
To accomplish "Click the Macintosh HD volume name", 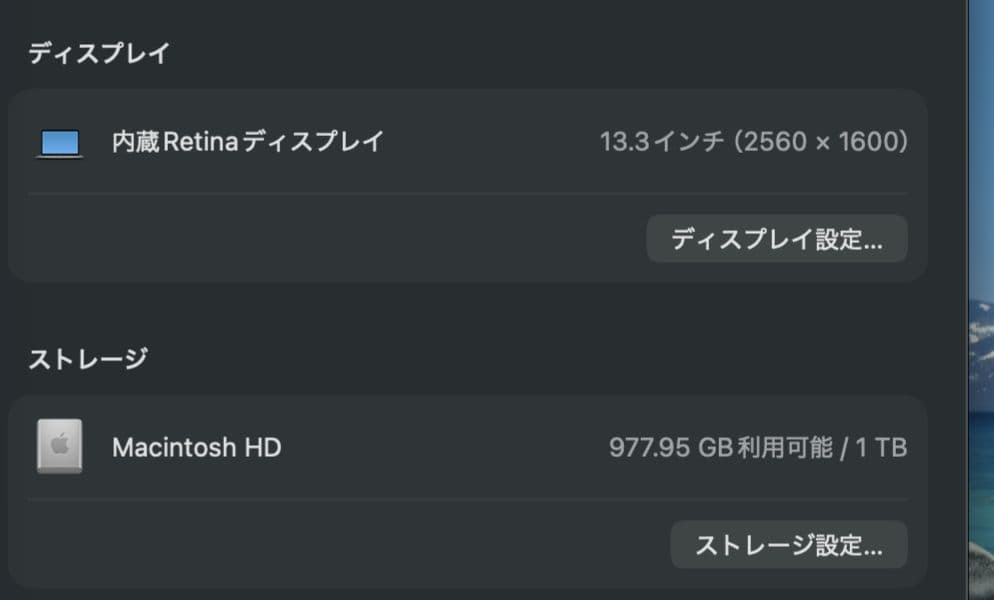I will pos(196,447).
